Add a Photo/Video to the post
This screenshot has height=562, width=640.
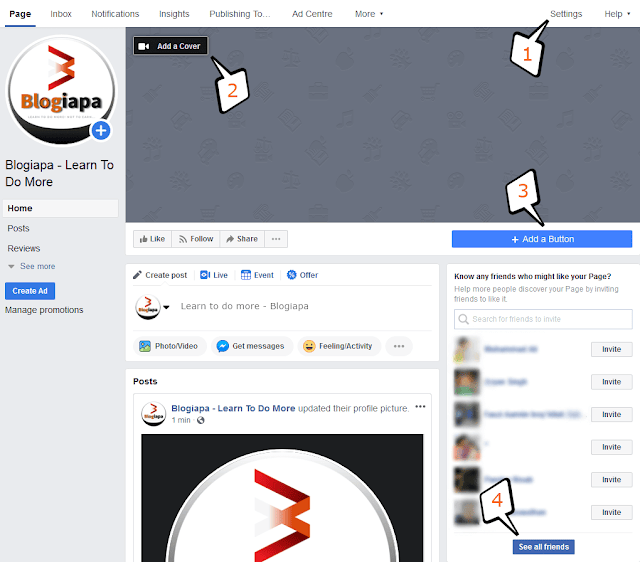[169, 346]
